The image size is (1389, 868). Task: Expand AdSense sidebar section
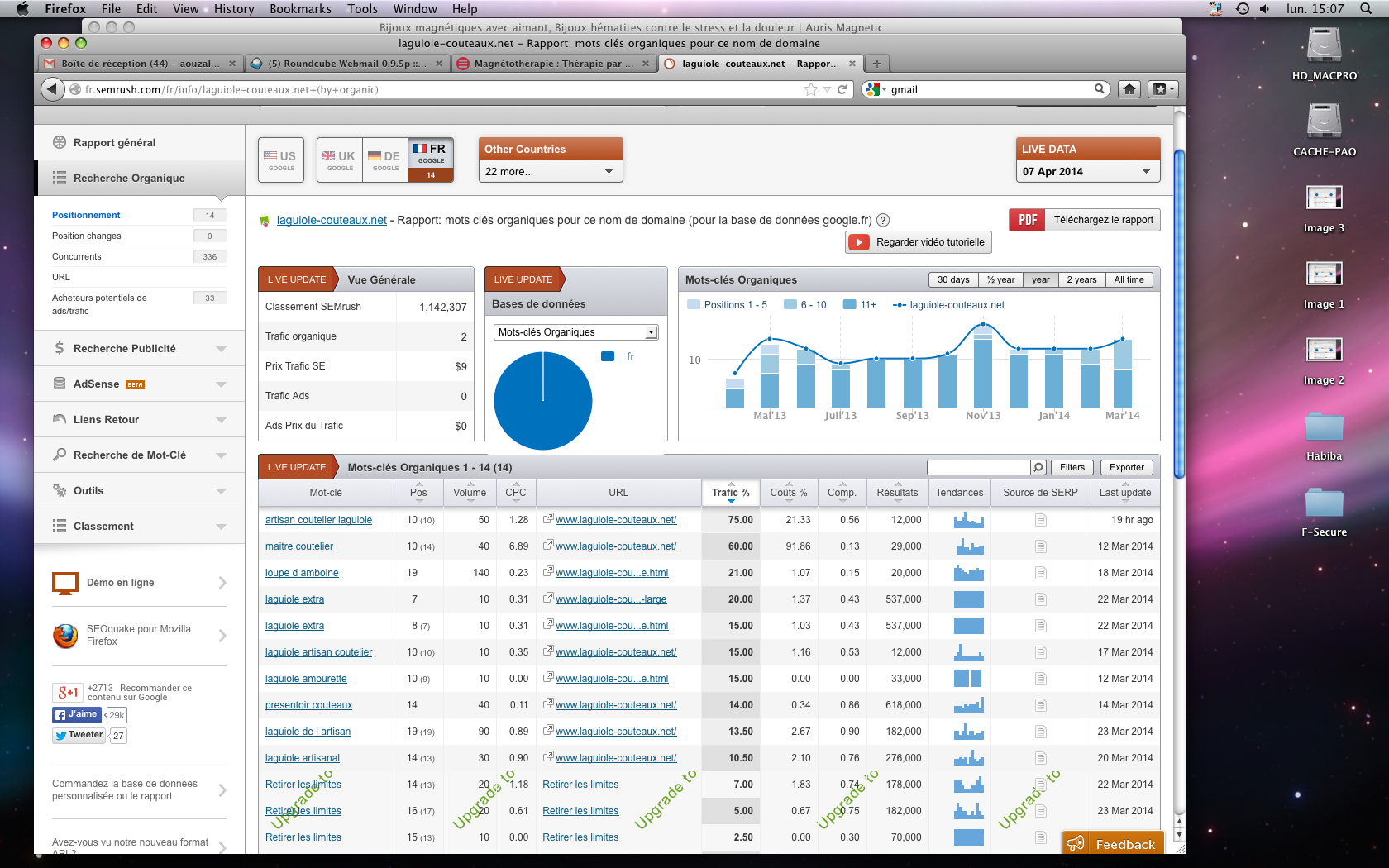pos(139,384)
